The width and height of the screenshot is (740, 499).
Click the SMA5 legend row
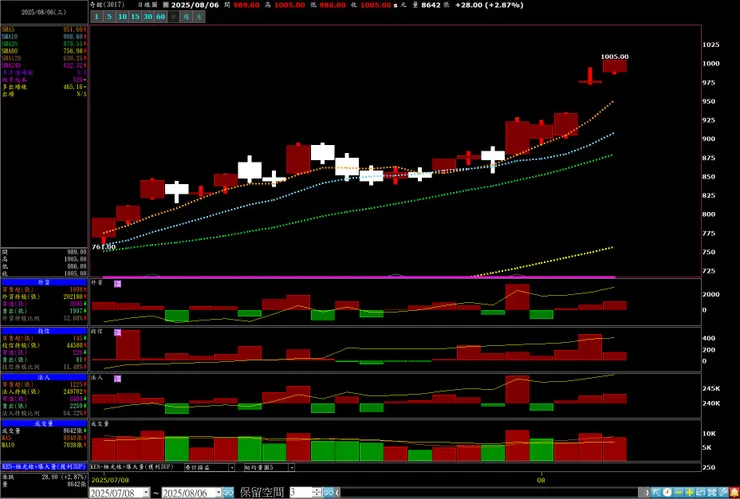click(44, 30)
